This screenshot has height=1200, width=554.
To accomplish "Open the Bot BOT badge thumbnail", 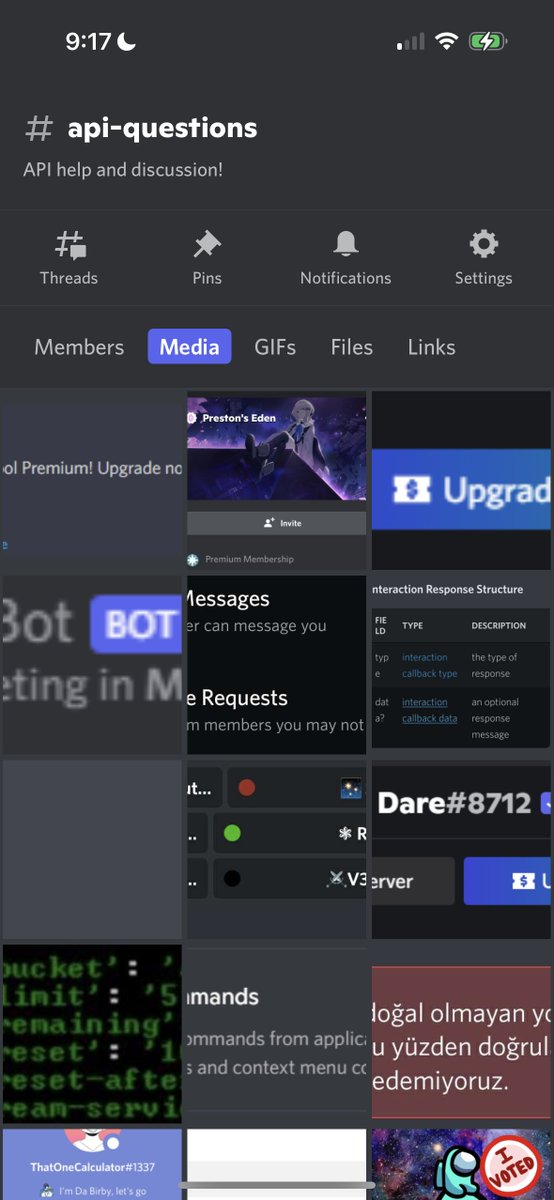I will click(92, 665).
